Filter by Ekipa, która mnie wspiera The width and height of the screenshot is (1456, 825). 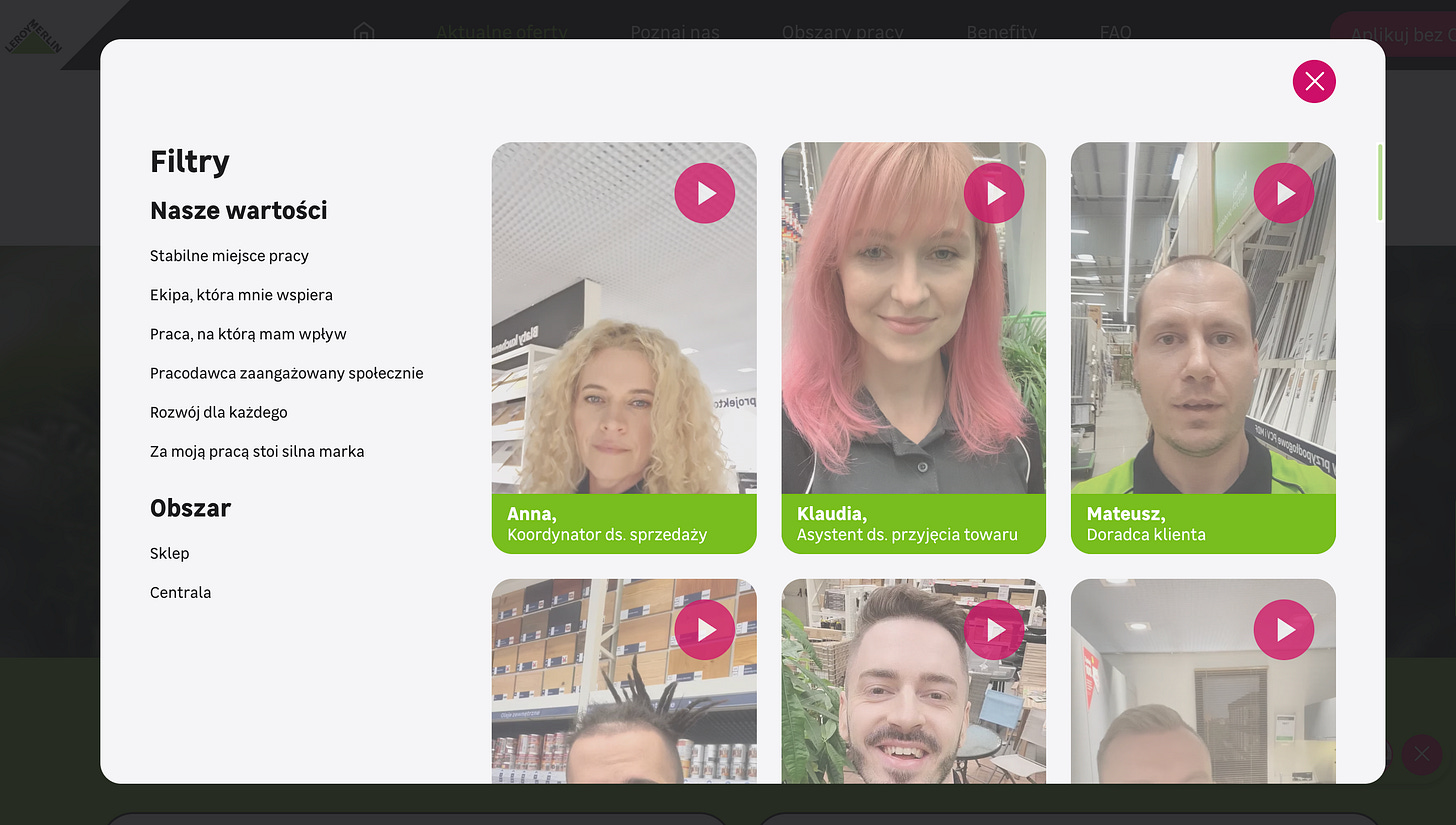coord(241,295)
